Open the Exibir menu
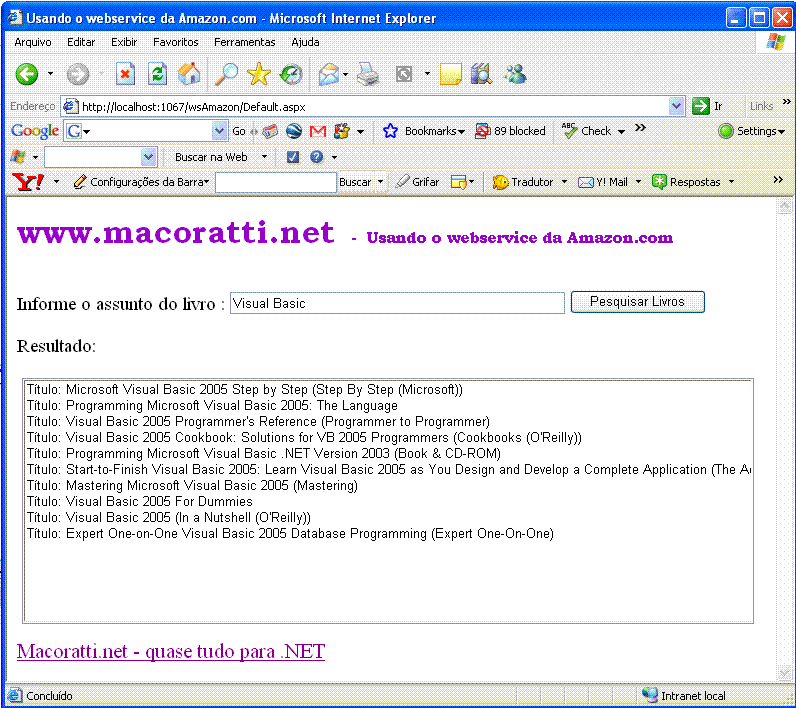796x708 pixels. [x=124, y=42]
